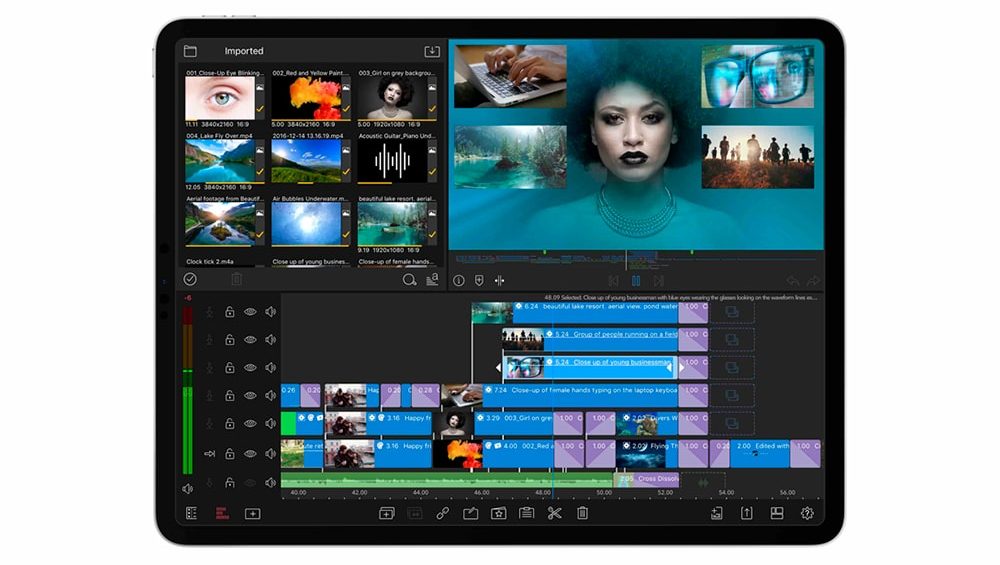Viewport: 1000px width, 565px height.
Task: Pause the playback
Action: 636,281
